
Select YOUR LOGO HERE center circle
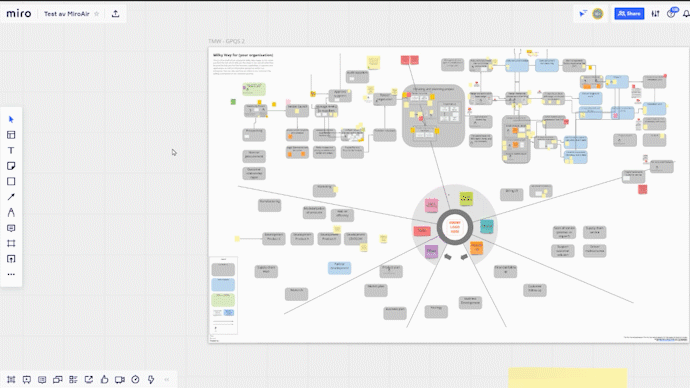(x=455, y=227)
